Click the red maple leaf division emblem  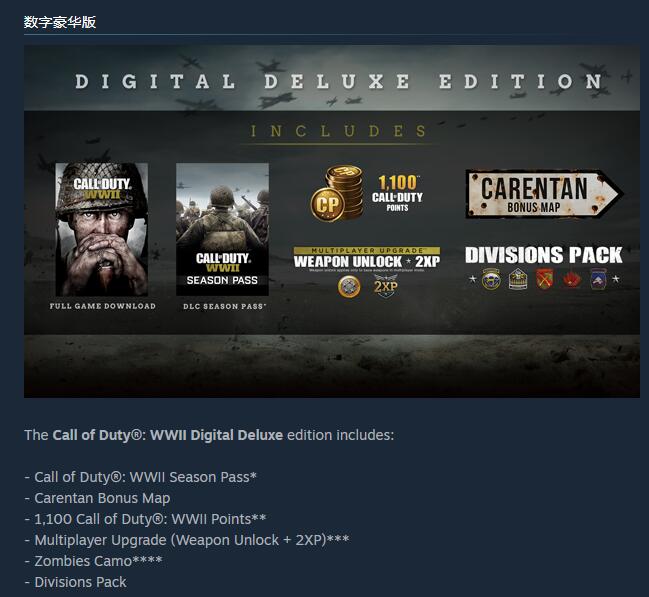[572, 280]
